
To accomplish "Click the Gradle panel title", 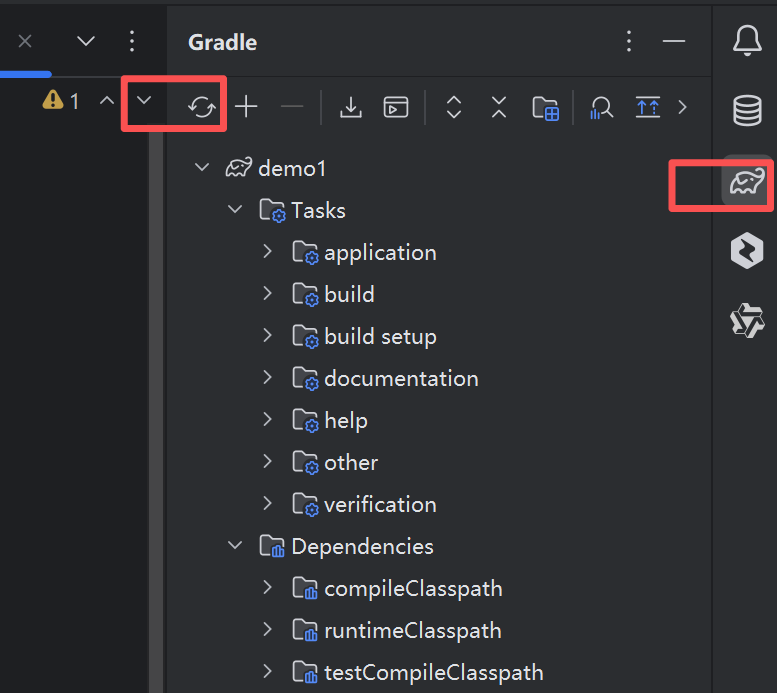I will pyautogui.click(x=222, y=42).
